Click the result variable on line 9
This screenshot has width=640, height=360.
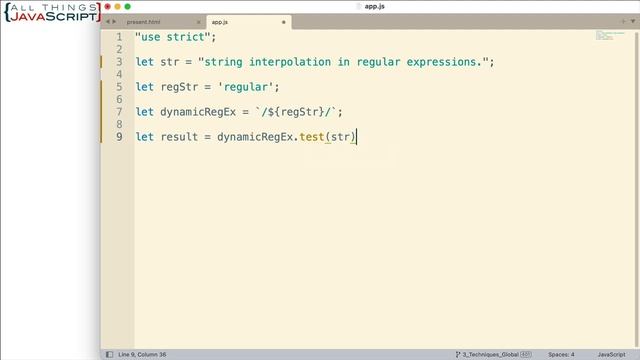point(179,137)
